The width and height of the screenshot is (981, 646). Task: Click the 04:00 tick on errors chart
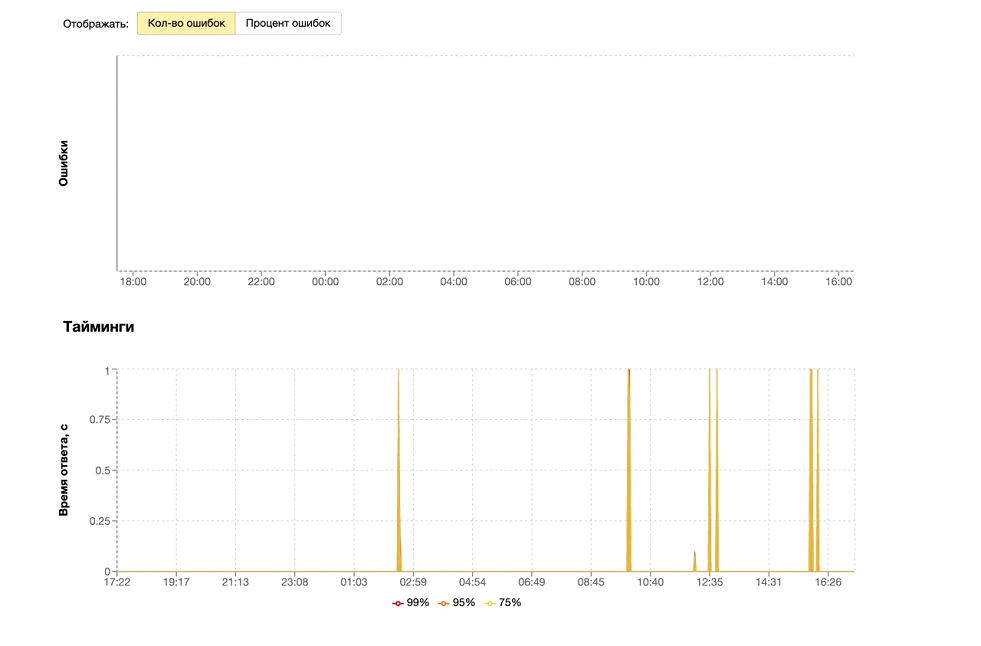tap(454, 281)
